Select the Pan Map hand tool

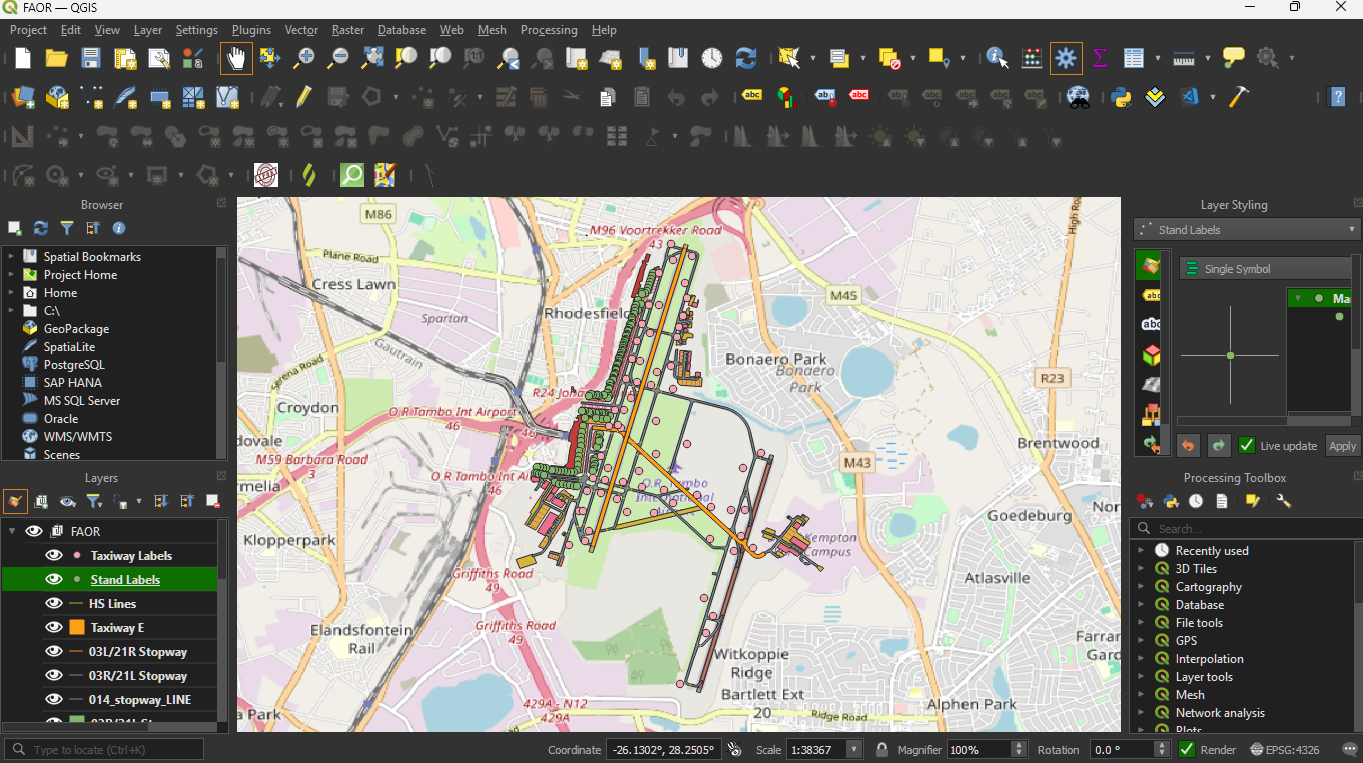click(236, 58)
